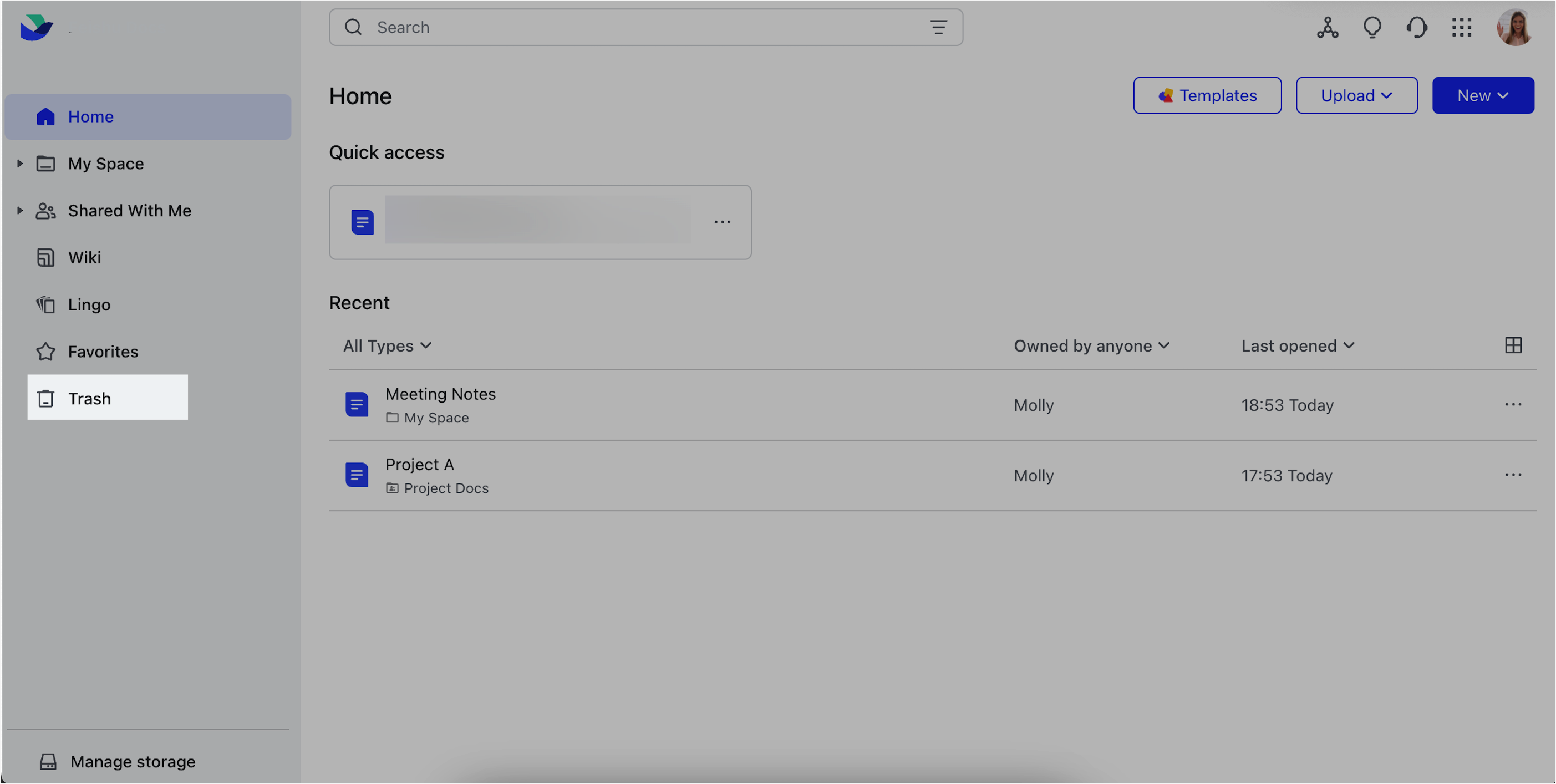Switch the Recent list to grid view
The width and height of the screenshot is (1556, 784).
1513,345
